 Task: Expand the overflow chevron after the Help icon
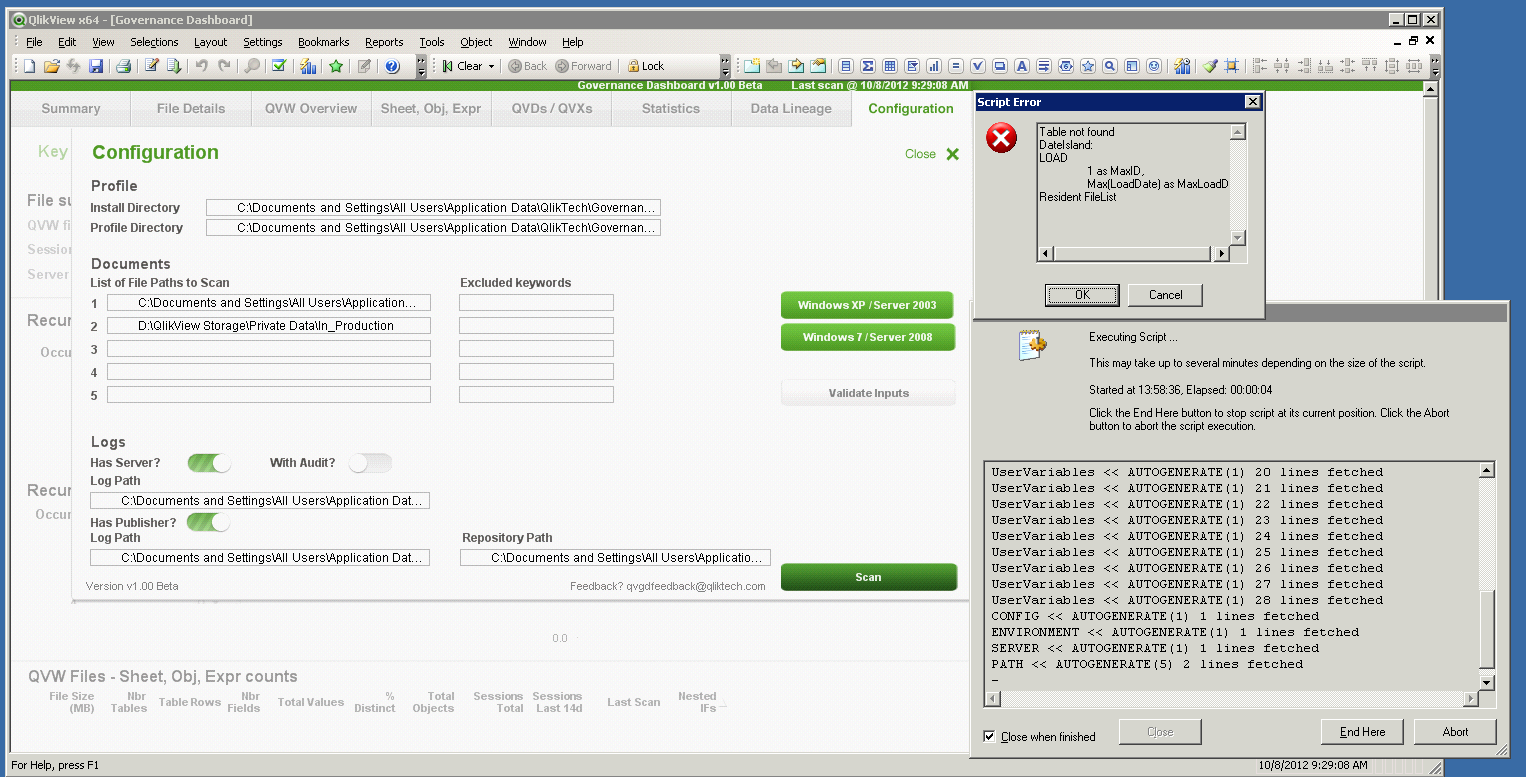421,66
